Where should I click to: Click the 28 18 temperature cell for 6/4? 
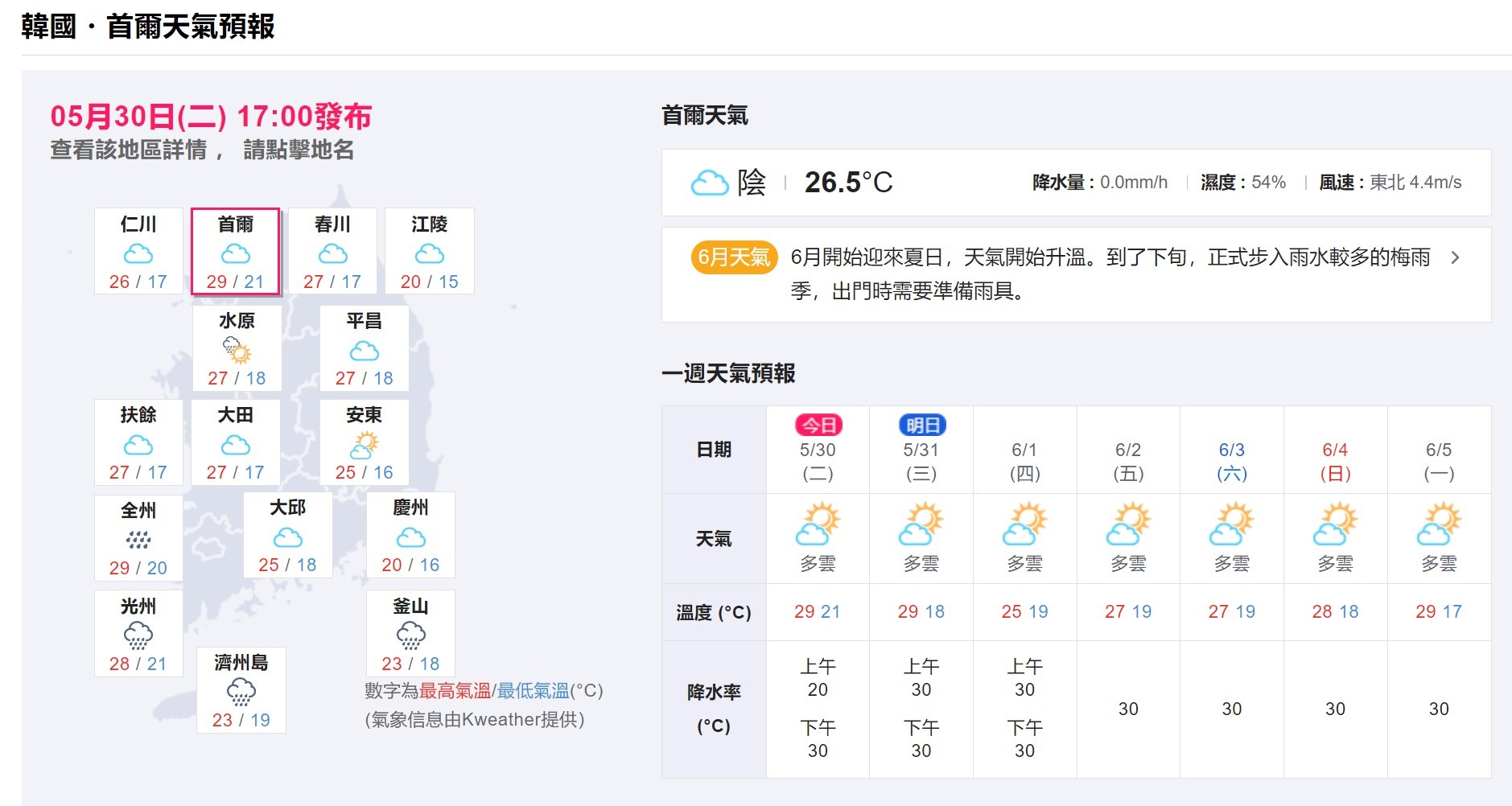tap(1336, 611)
